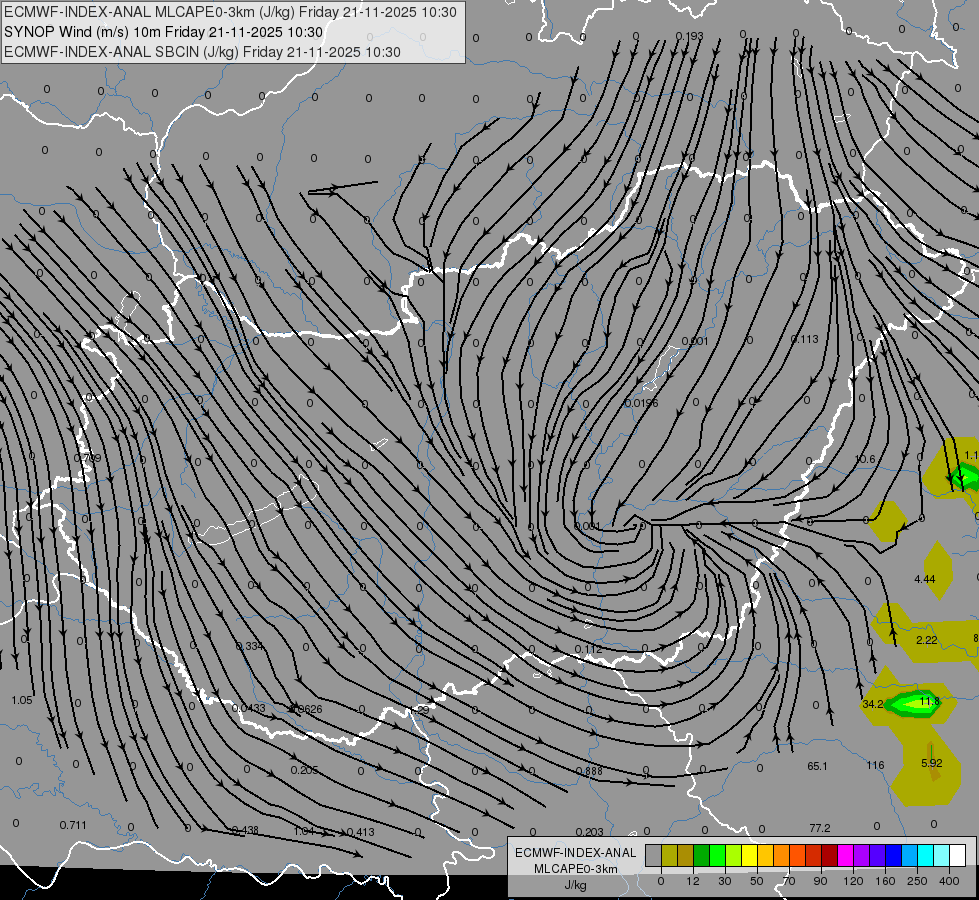
Task: Click the legend scale value 50
Action: [x=757, y=881]
